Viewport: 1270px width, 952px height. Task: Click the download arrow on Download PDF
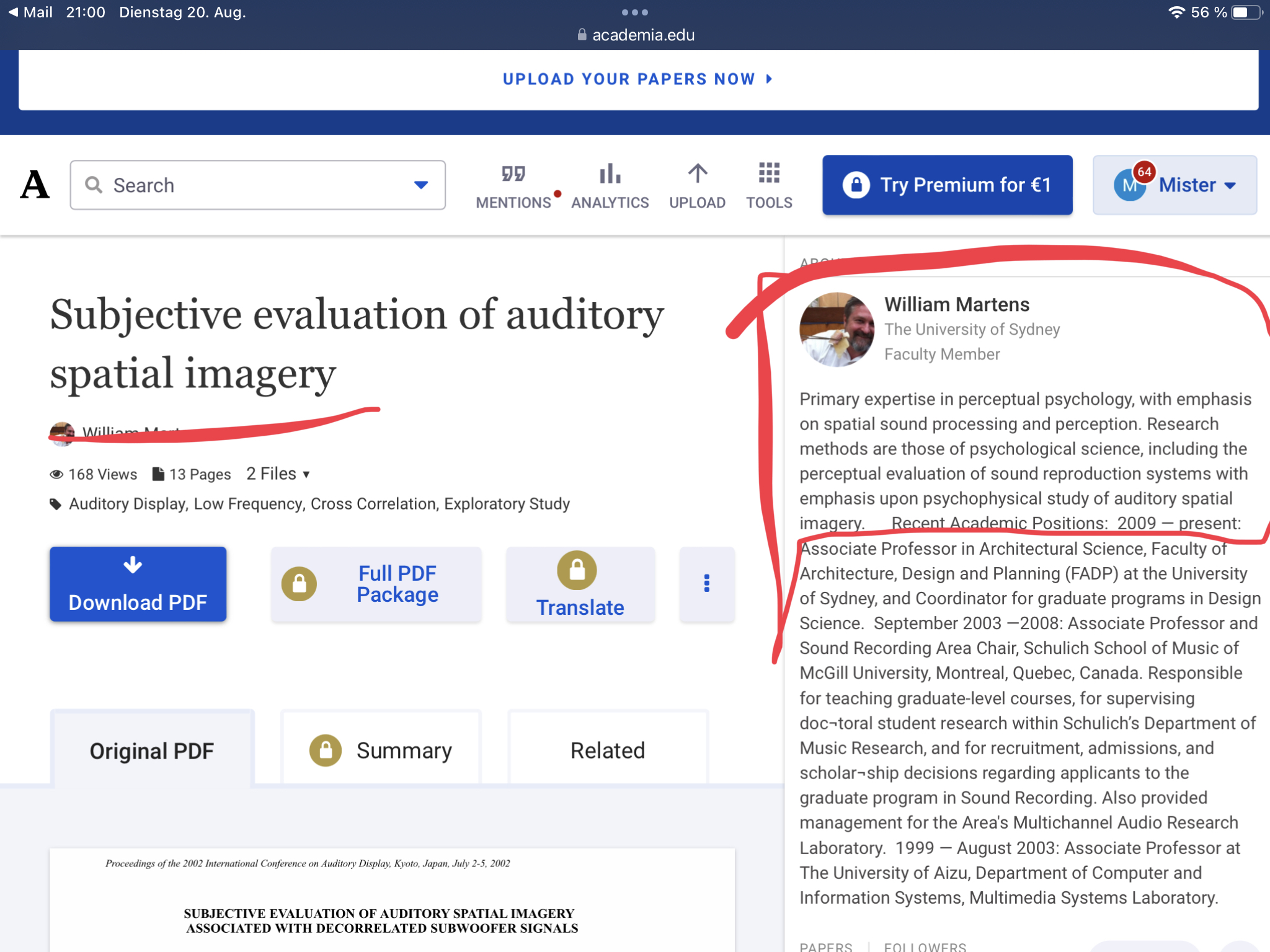click(133, 565)
